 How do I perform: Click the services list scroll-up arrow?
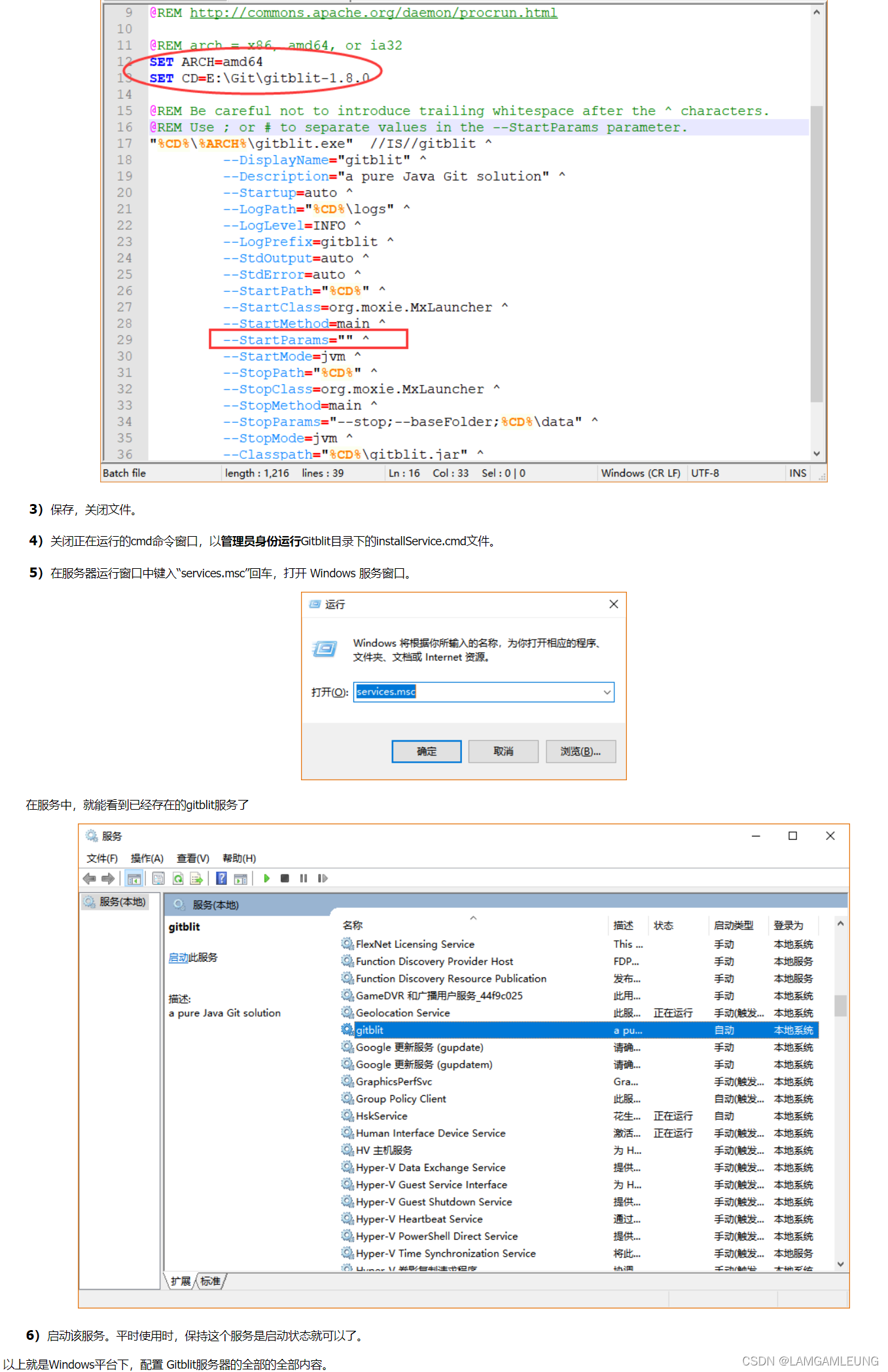pos(840,924)
